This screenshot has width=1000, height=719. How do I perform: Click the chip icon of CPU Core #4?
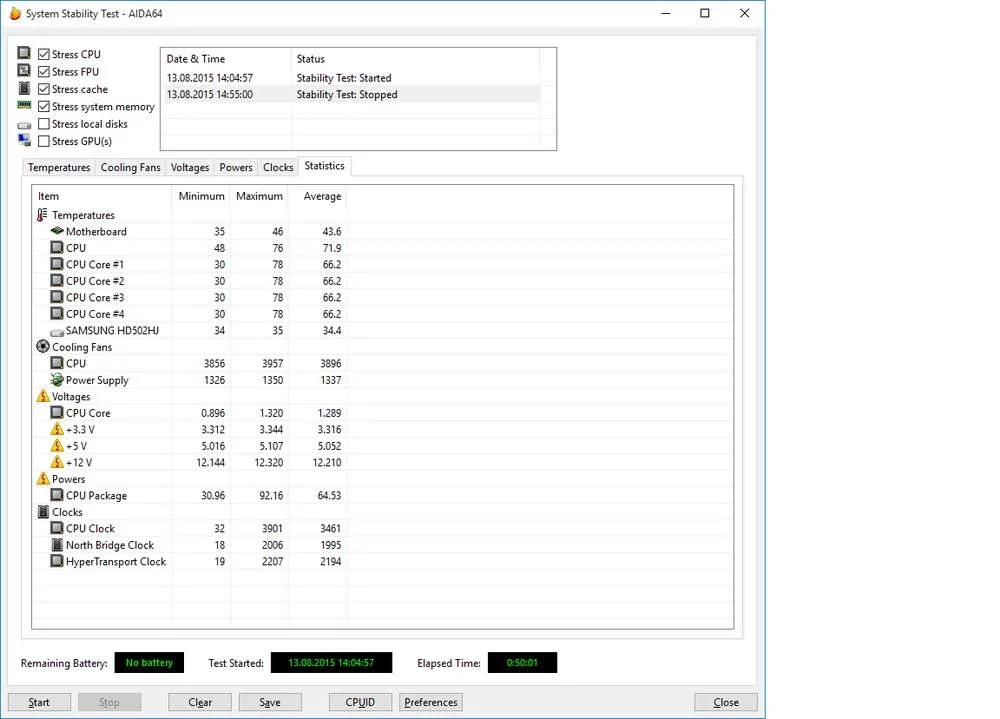pos(57,313)
